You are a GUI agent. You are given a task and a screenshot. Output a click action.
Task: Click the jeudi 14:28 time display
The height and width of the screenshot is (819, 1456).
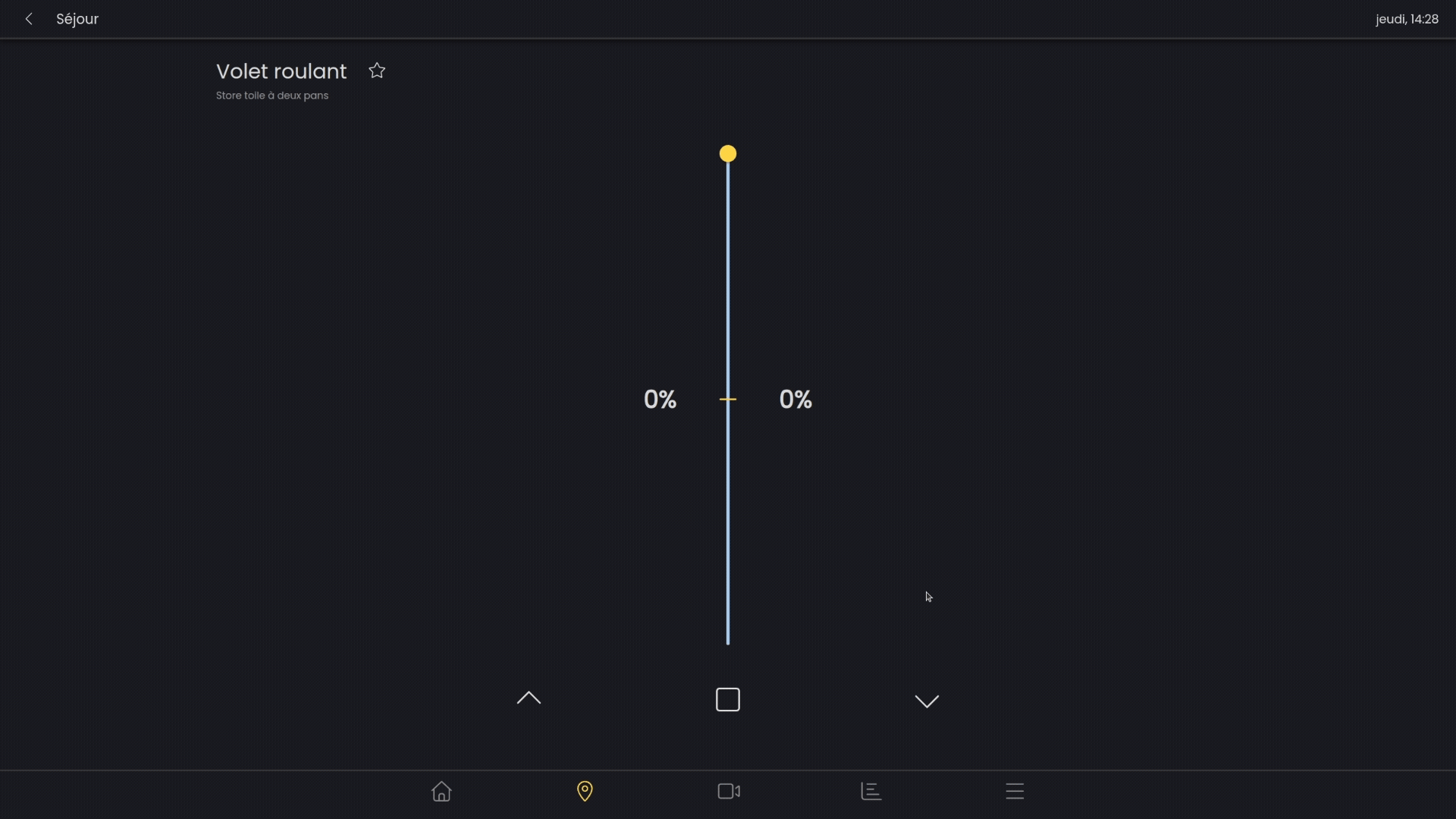pos(1407,19)
